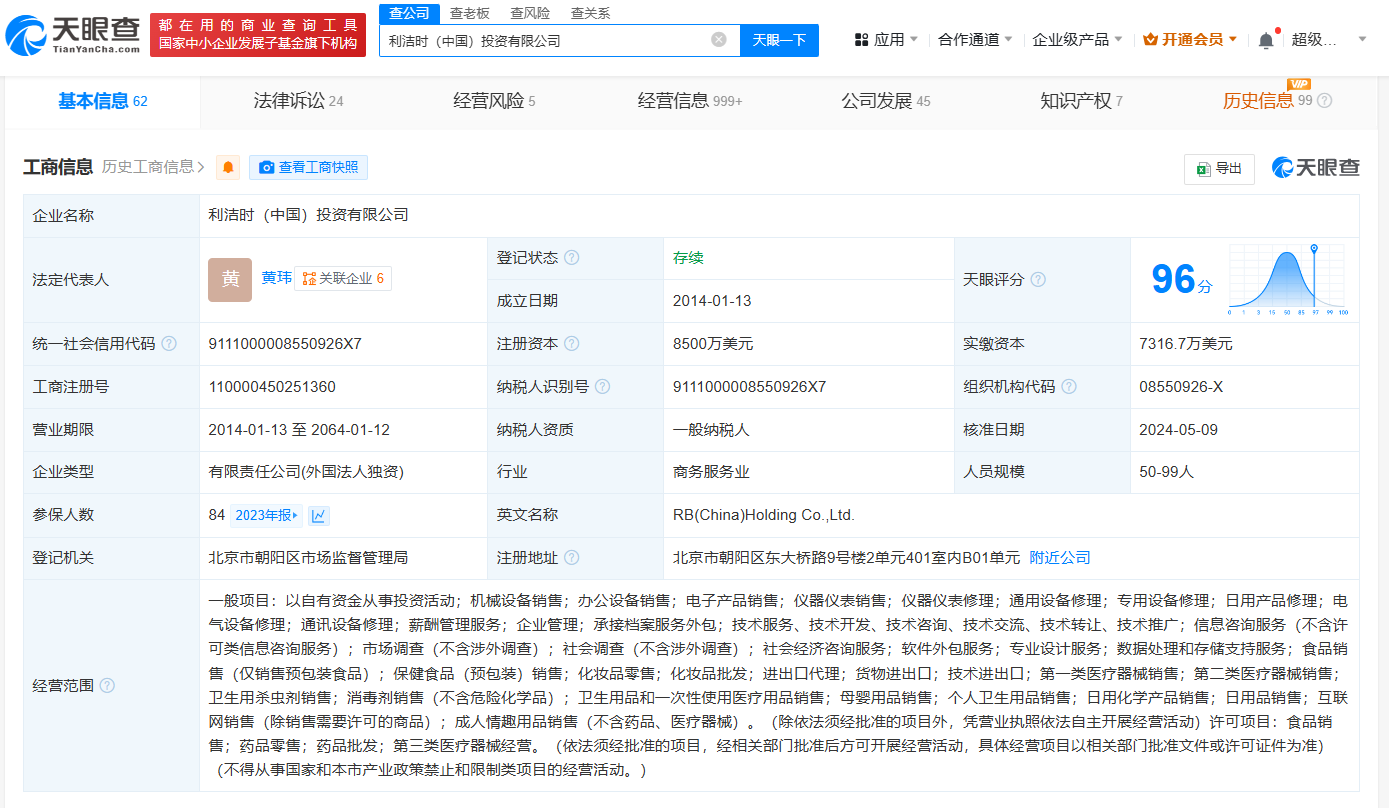
Task: Switch to 查老板 search tab
Action: 469,13
